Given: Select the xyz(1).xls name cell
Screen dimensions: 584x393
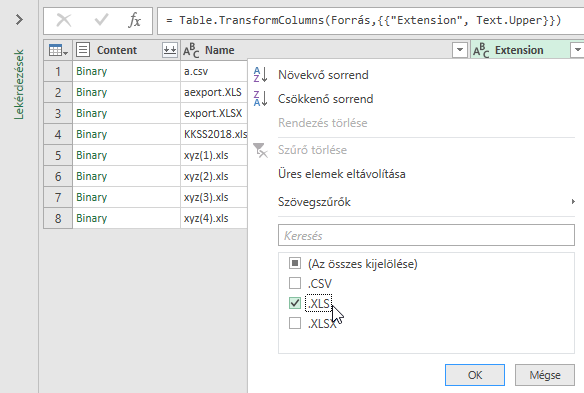Looking at the screenshot, I should tap(214, 155).
